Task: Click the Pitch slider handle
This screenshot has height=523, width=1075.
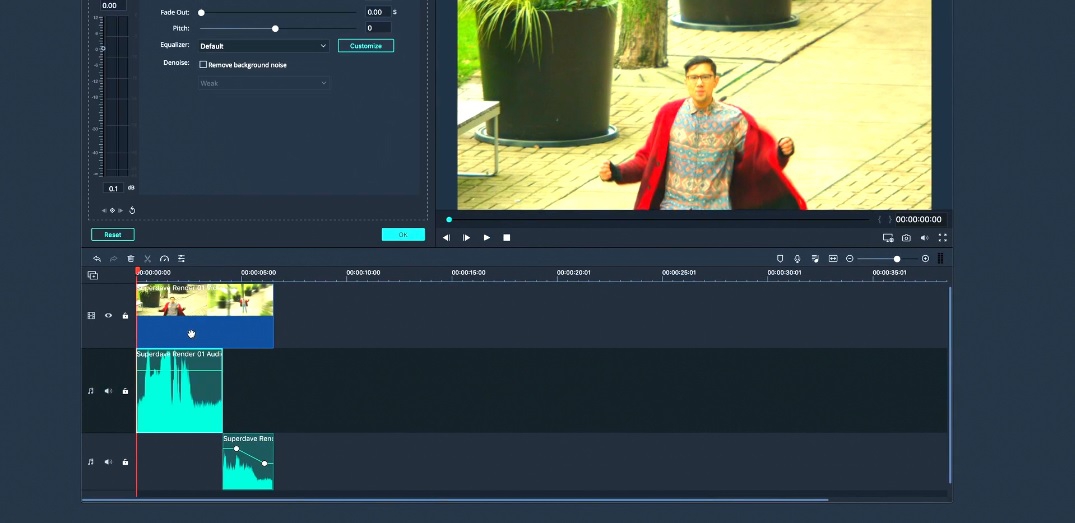Action: [x=275, y=28]
